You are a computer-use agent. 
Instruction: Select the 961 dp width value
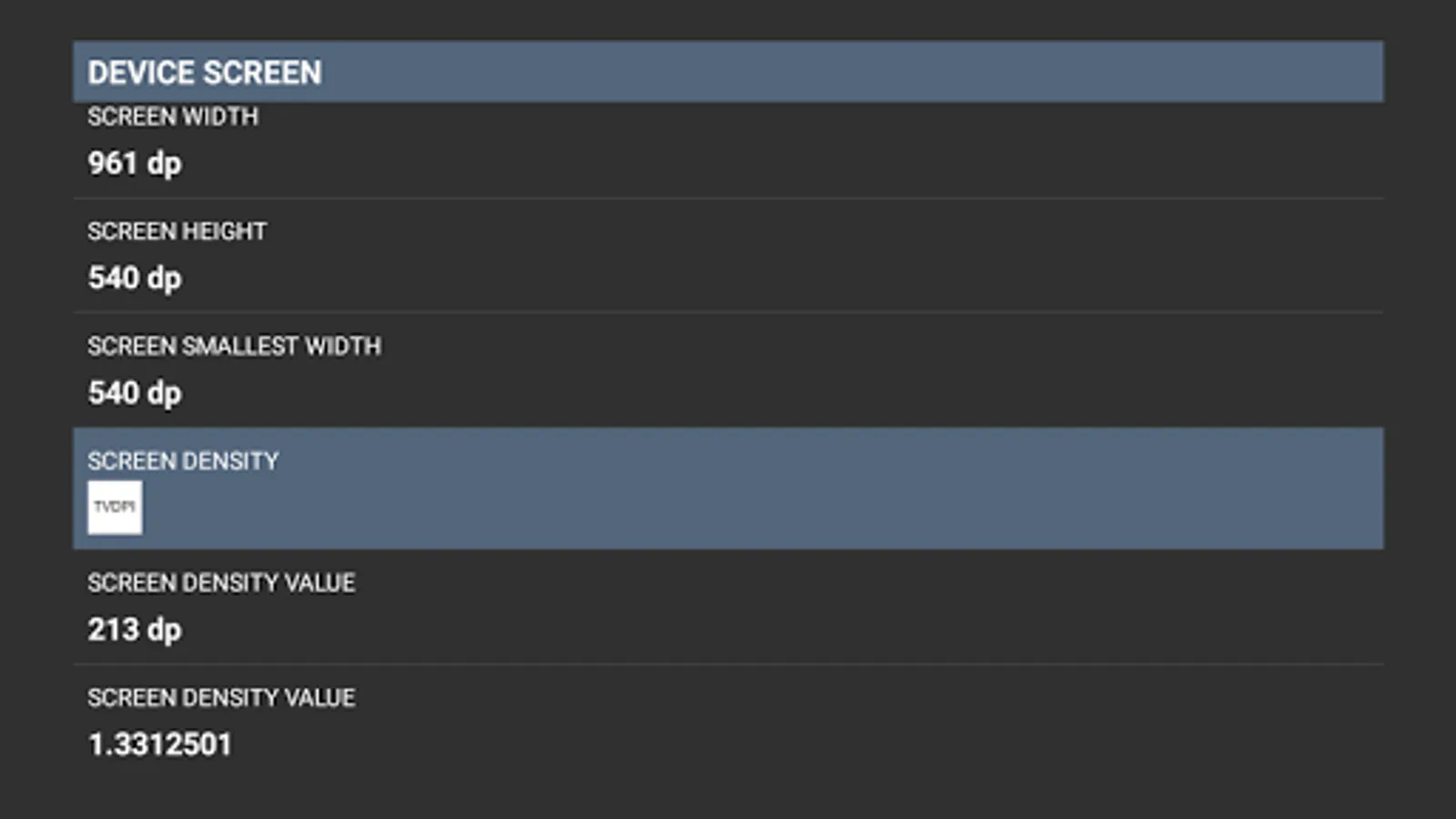pyautogui.click(x=135, y=164)
